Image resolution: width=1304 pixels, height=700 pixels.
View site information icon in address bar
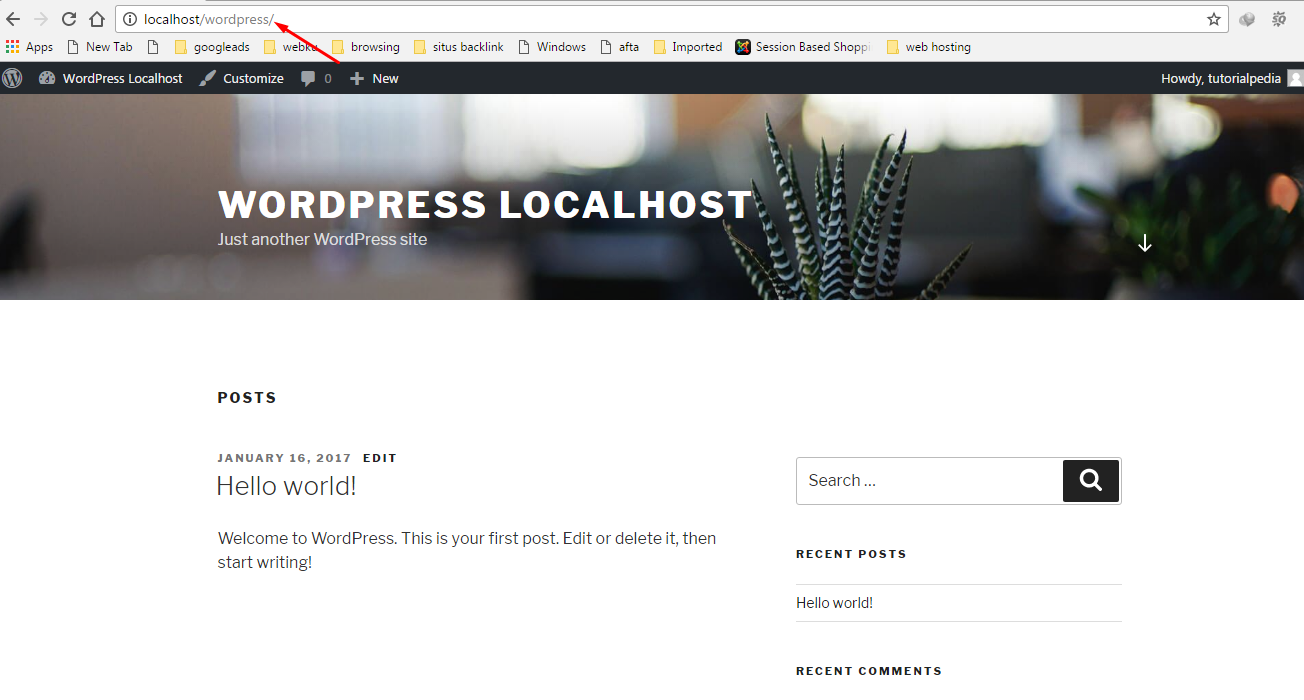[x=130, y=19]
